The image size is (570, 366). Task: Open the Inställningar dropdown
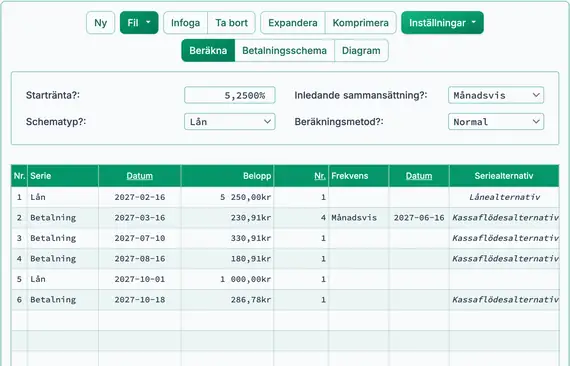click(x=442, y=23)
